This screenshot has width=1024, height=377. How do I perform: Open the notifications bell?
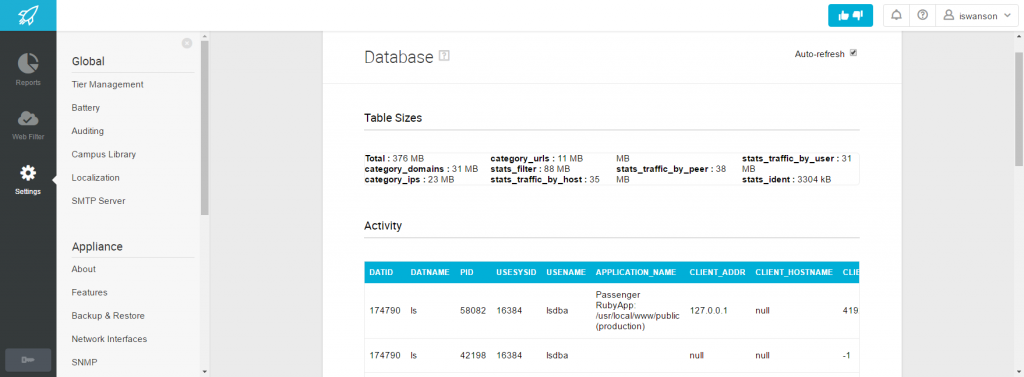pyautogui.click(x=897, y=16)
